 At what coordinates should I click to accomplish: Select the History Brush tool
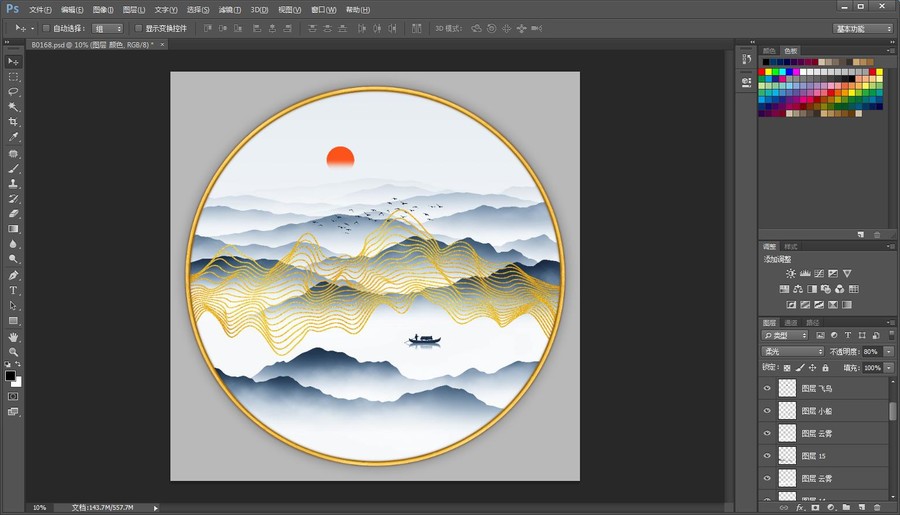tap(13, 199)
